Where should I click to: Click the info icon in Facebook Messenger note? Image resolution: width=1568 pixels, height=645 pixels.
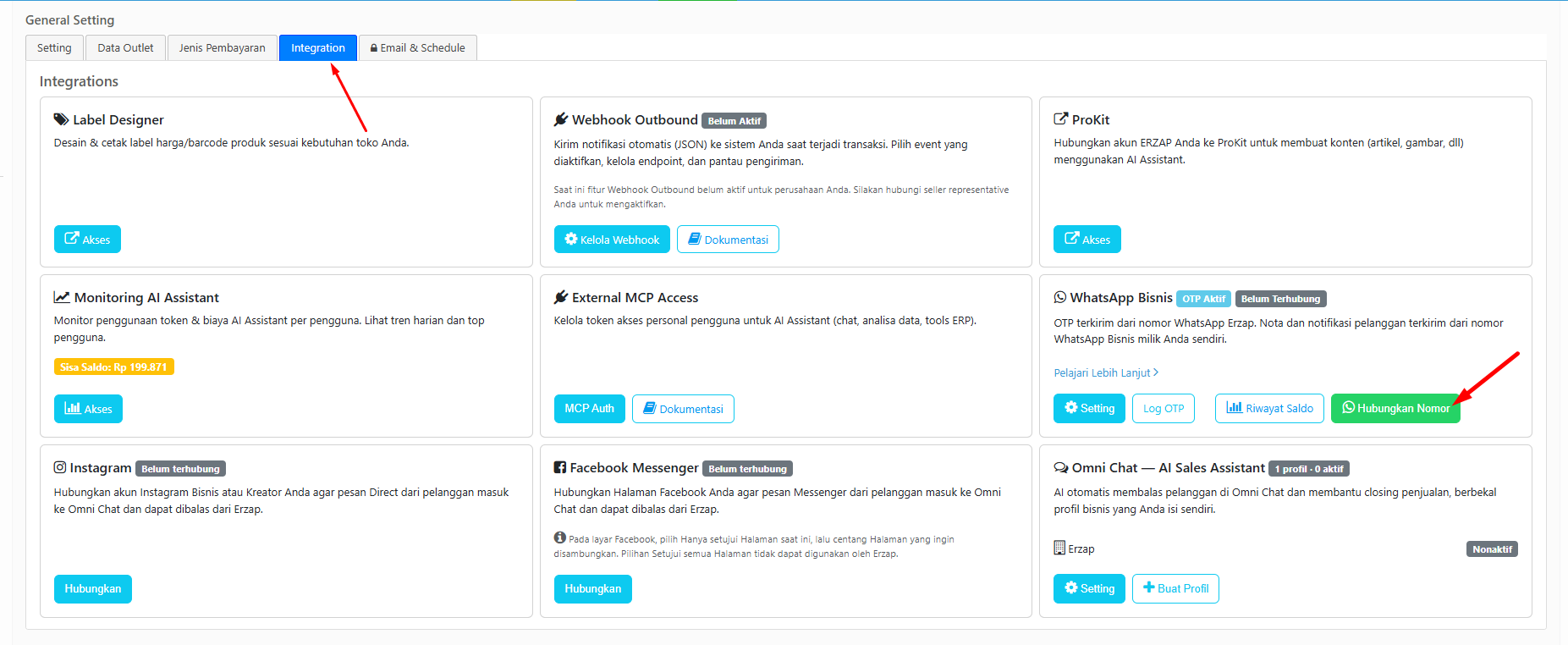click(x=560, y=537)
